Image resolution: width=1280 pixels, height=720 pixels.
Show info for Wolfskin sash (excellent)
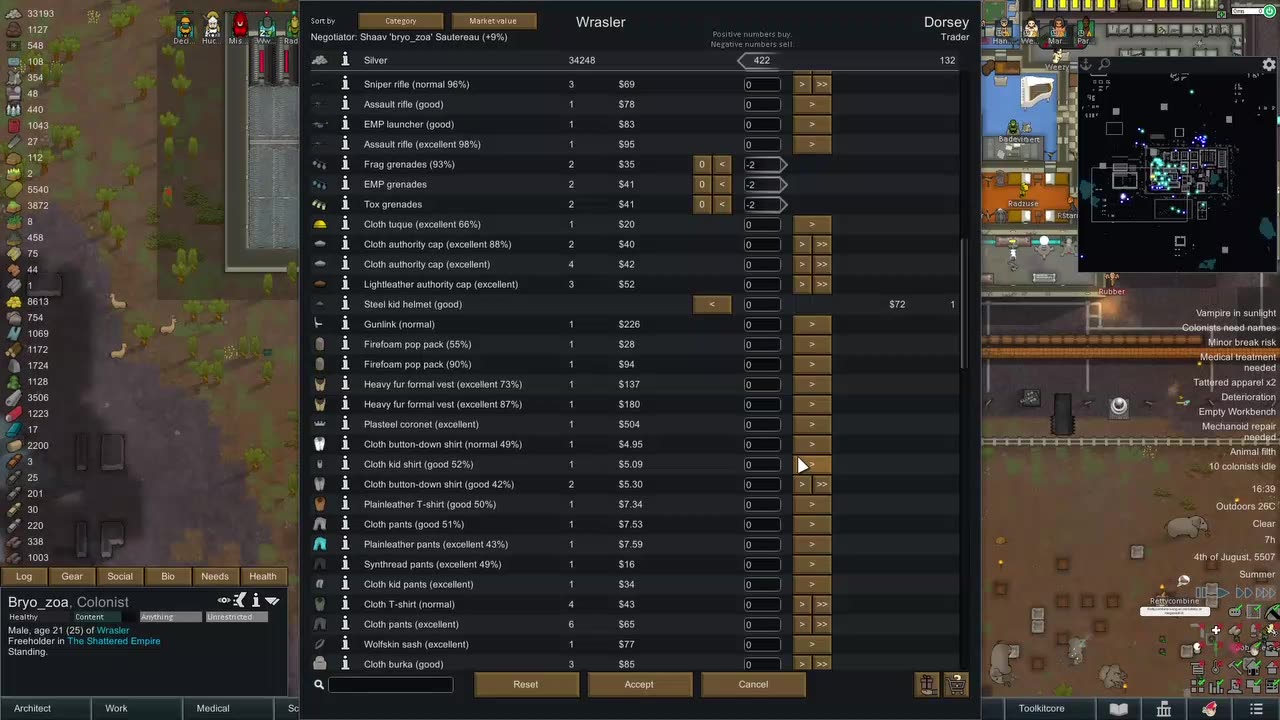[x=345, y=644]
